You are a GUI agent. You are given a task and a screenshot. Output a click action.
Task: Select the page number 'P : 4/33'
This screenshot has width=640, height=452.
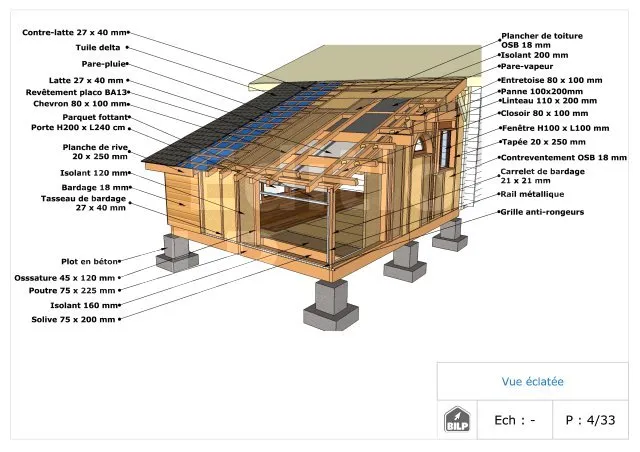tap(590, 420)
